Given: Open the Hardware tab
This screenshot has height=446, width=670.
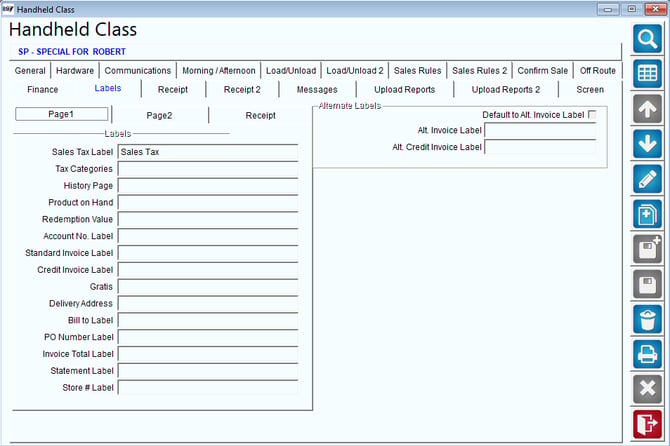Looking at the screenshot, I should coord(75,70).
